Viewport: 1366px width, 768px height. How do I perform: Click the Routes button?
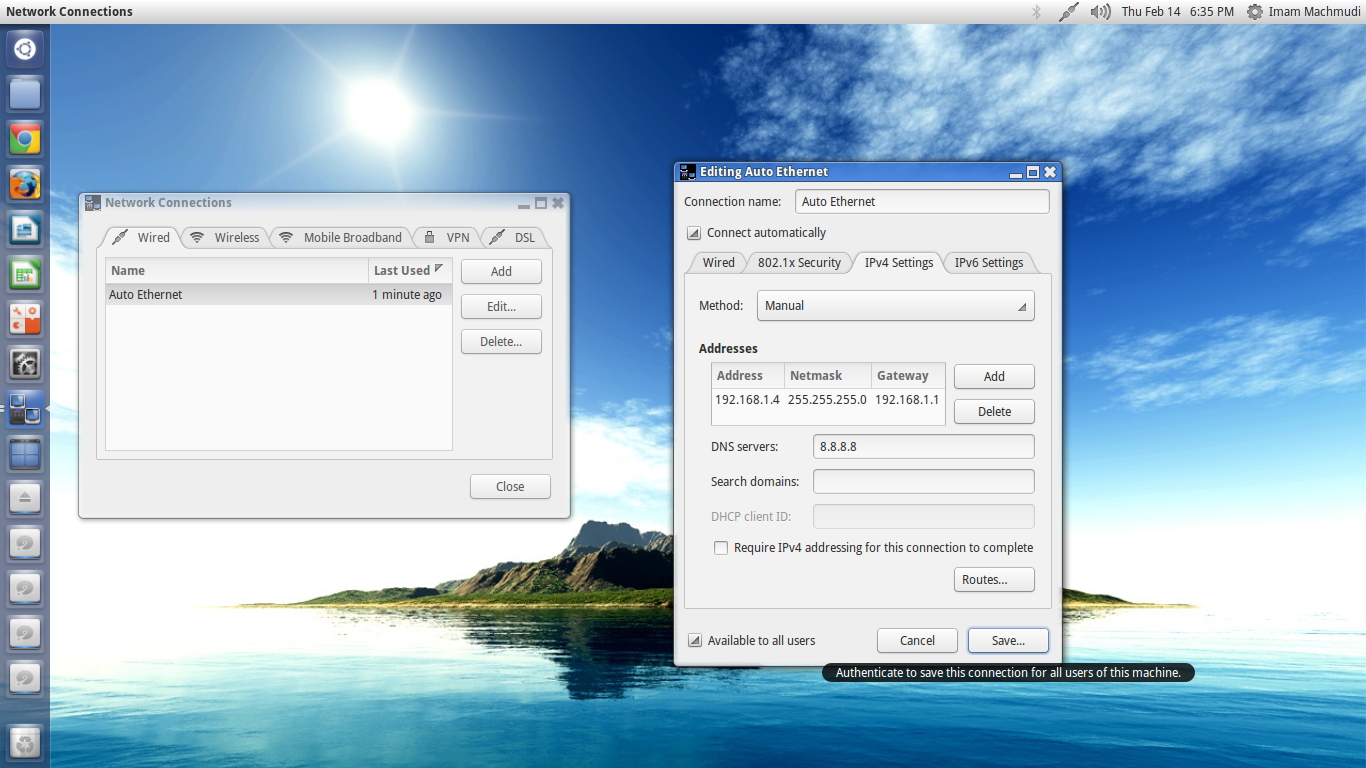(993, 579)
